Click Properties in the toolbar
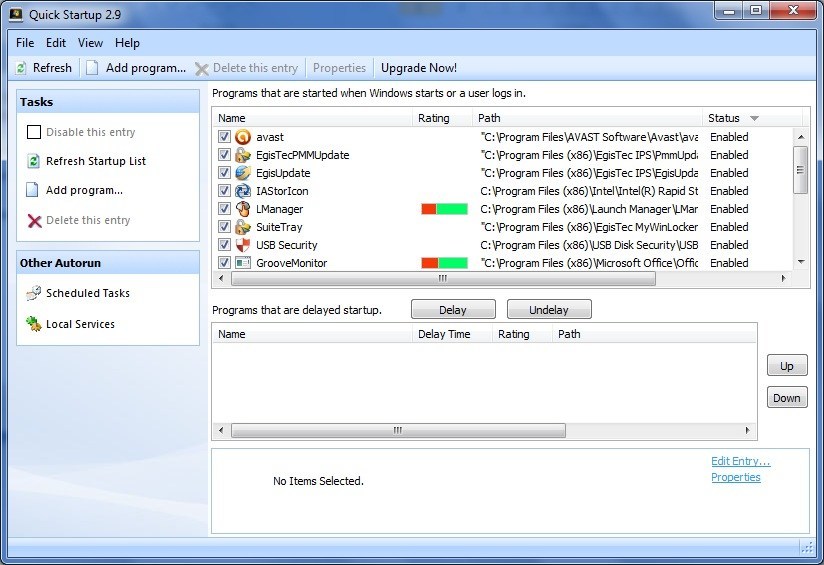This screenshot has width=824, height=565. [339, 68]
